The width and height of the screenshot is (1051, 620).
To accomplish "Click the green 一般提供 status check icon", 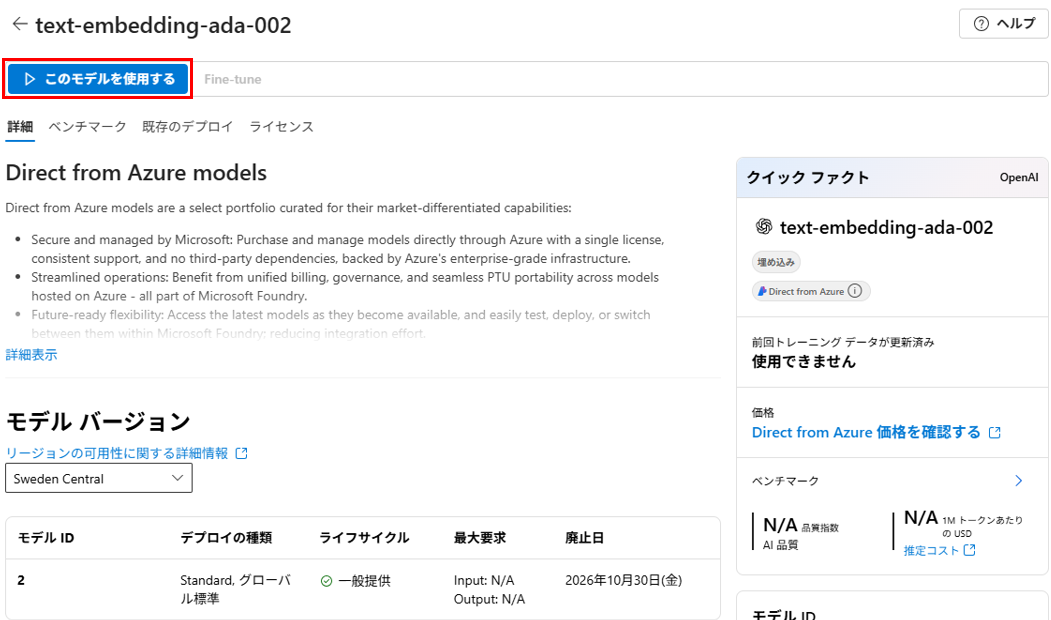I will 326,581.
